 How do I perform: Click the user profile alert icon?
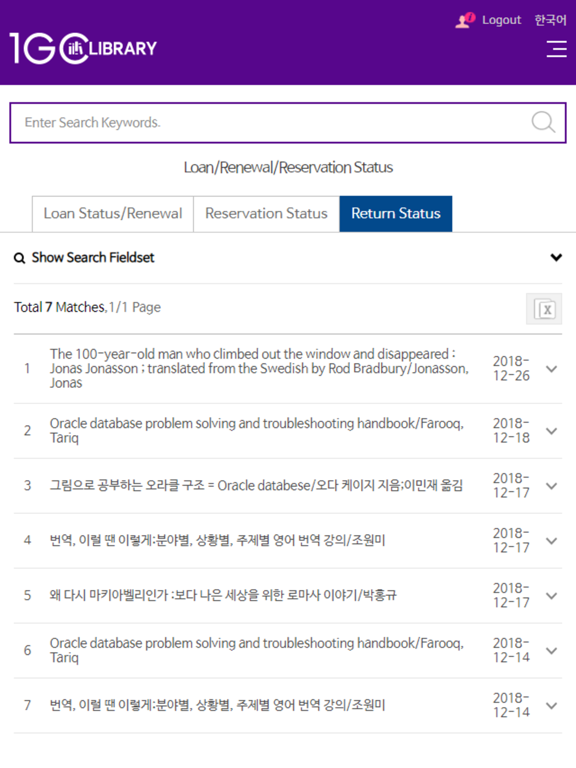click(x=465, y=20)
